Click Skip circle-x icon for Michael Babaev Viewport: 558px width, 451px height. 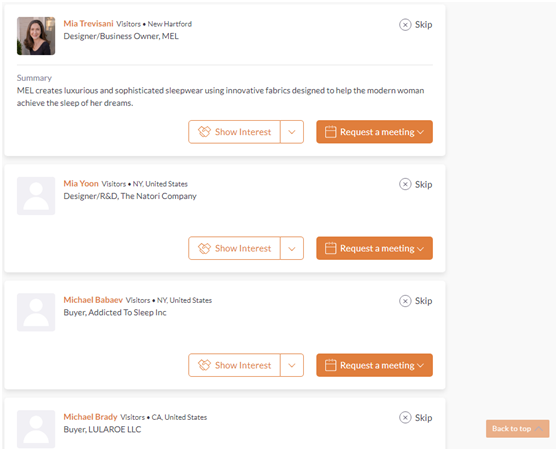[x=405, y=301]
